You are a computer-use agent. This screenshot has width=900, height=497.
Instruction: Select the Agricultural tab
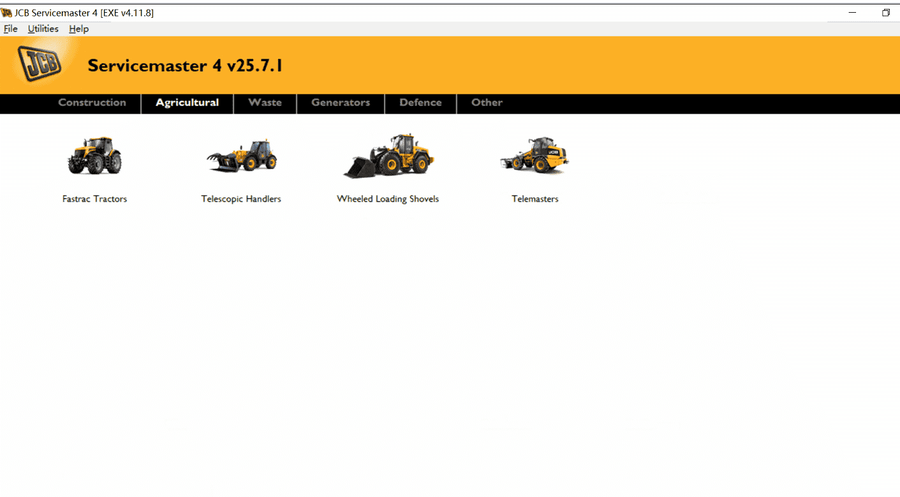point(187,103)
